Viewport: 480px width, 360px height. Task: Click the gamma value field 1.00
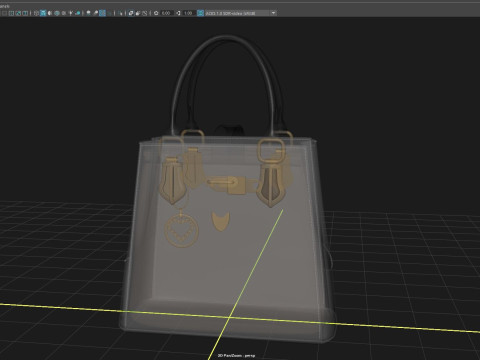click(x=189, y=13)
